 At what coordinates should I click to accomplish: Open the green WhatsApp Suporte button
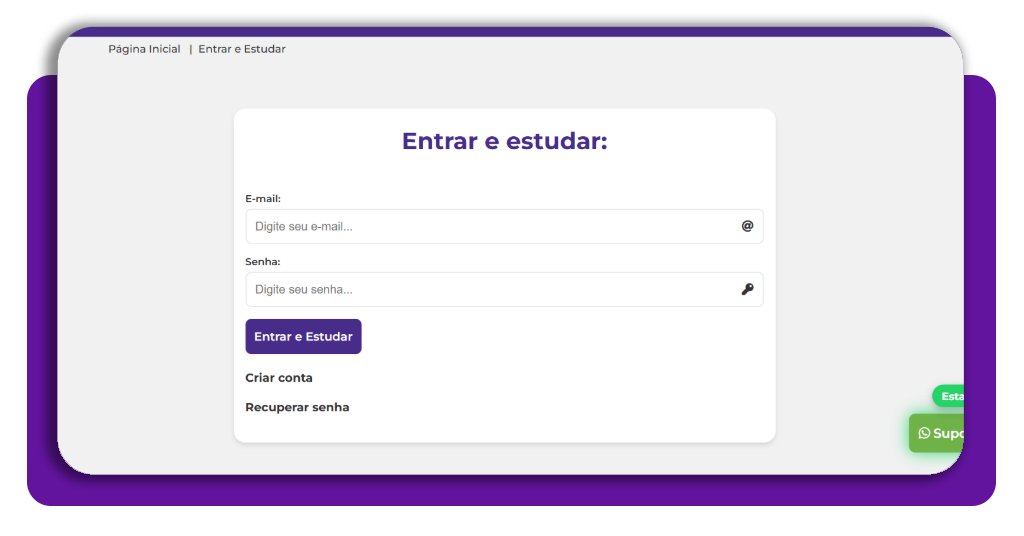[x=936, y=433]
